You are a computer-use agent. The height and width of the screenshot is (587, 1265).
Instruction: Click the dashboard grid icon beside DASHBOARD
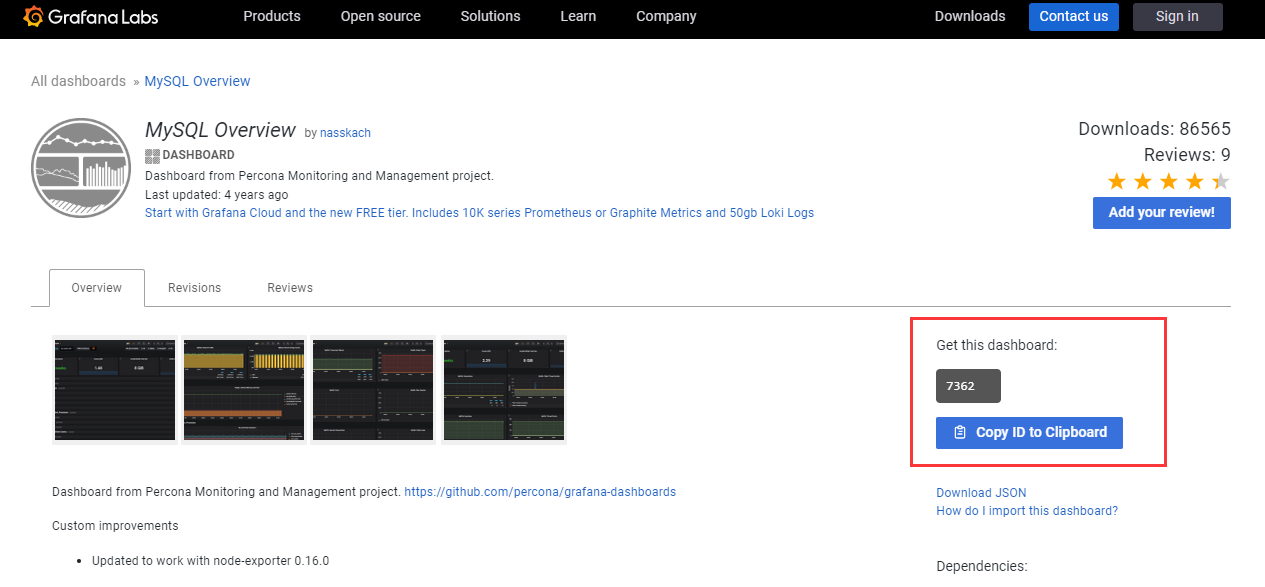[152, 155]
